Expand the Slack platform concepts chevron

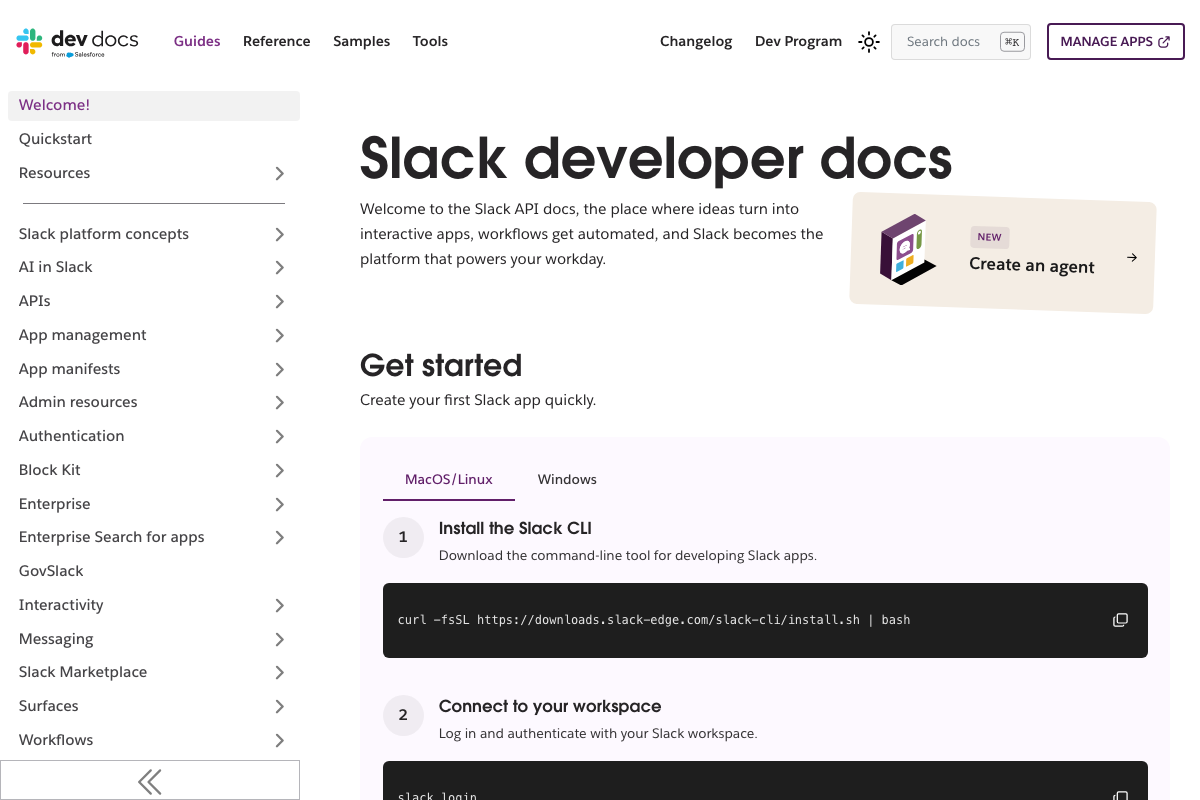click(x=280, y=234)
